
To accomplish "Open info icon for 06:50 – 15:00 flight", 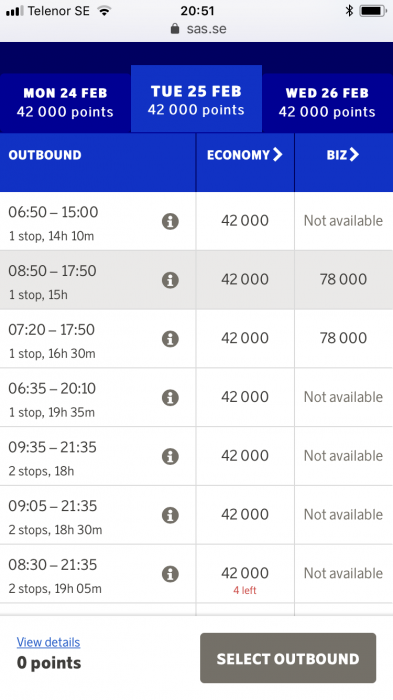I will point(170,221).
